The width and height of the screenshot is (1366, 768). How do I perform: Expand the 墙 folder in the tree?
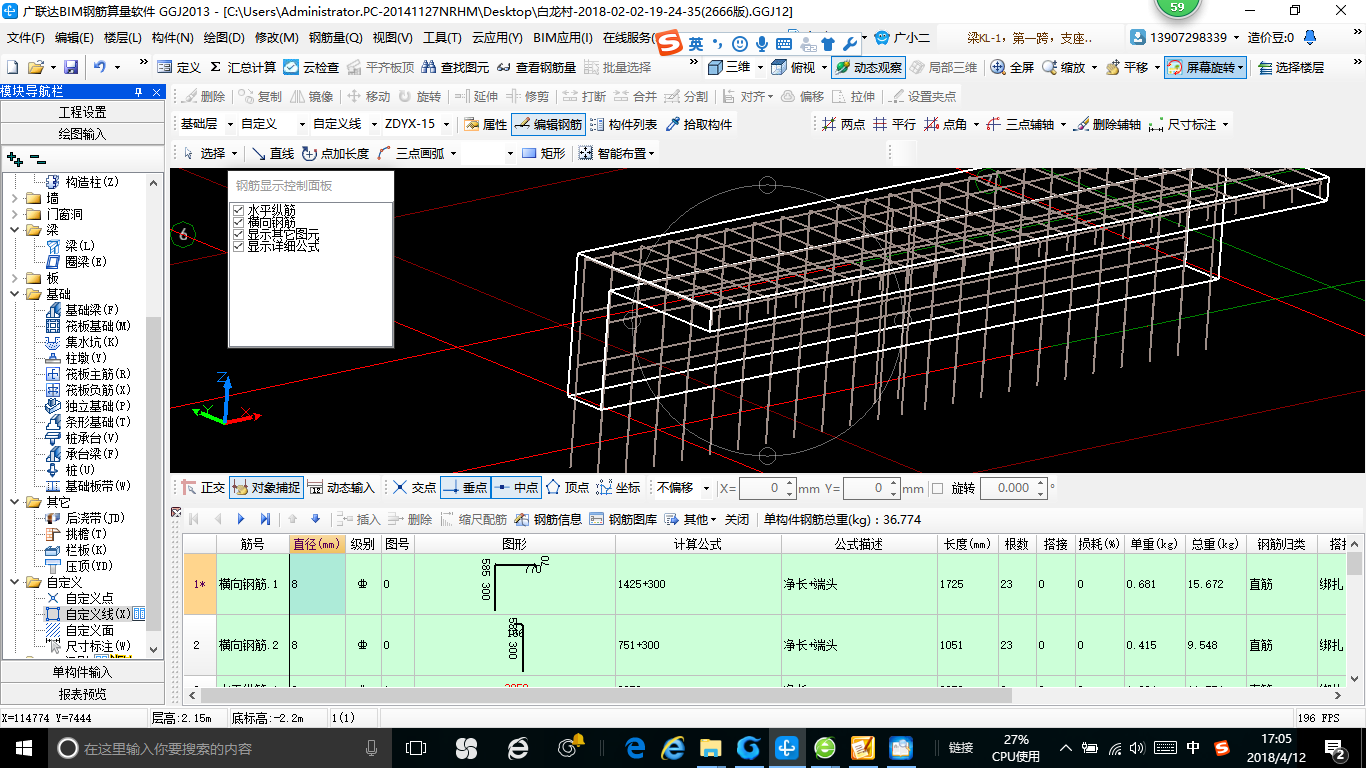14,199
